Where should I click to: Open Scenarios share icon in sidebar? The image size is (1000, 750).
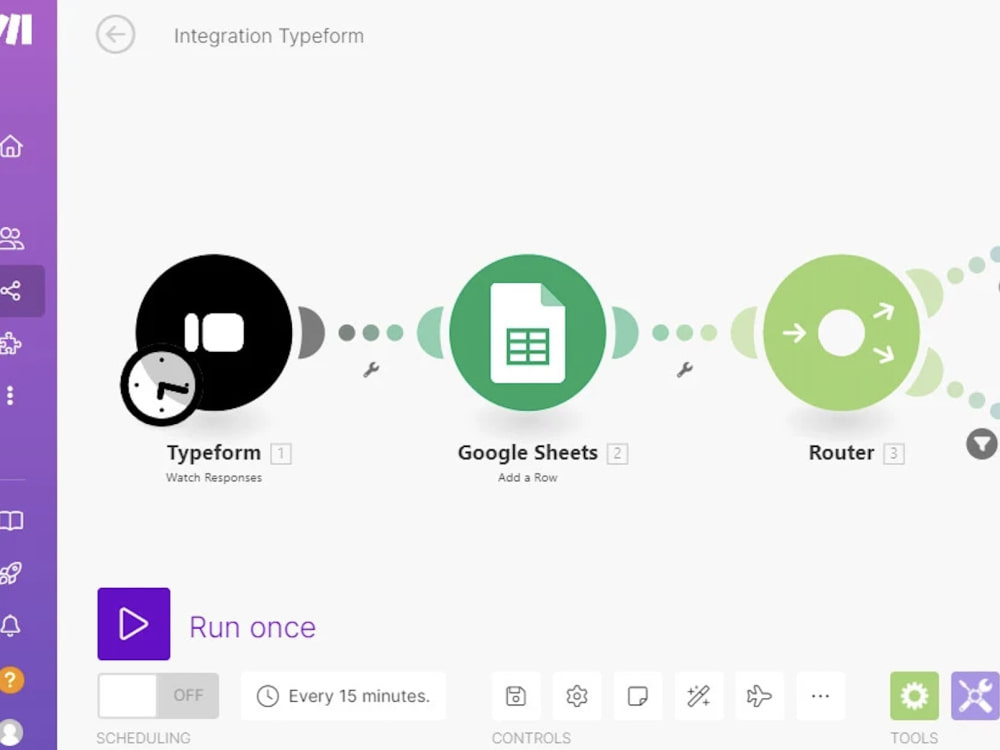11,291
